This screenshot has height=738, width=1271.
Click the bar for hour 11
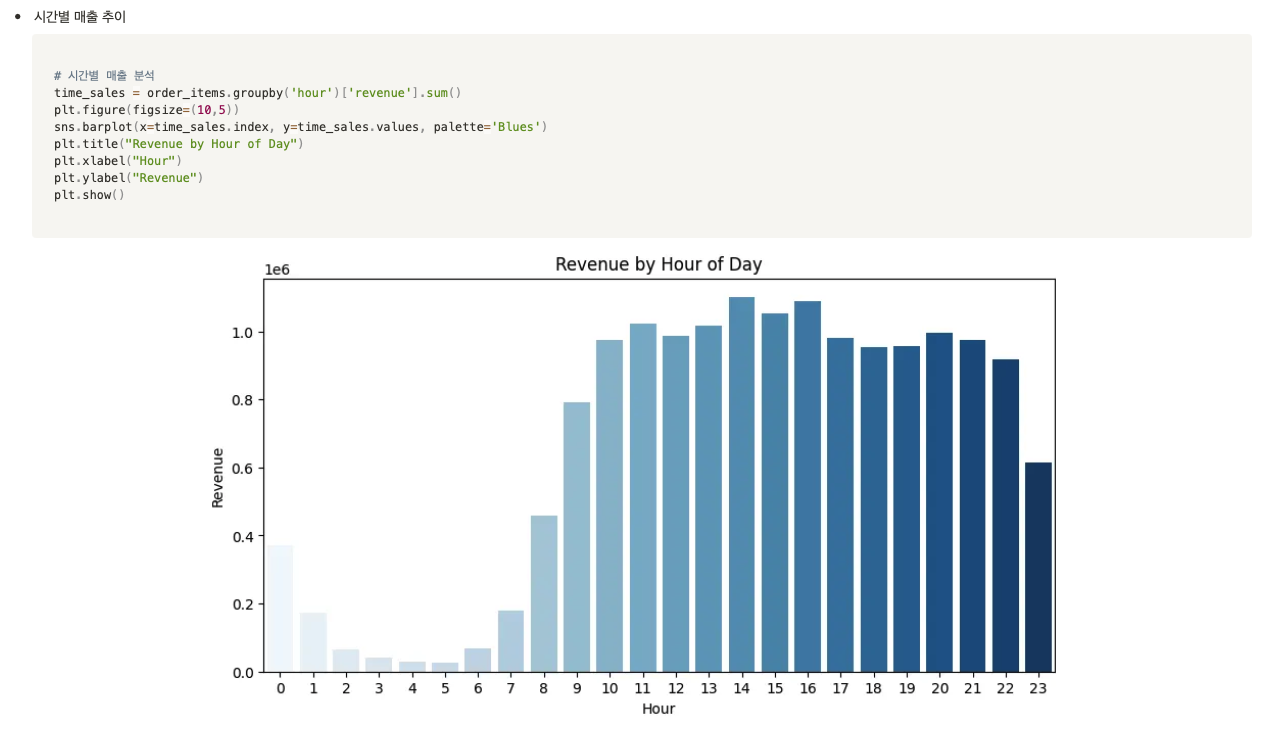pos(643,498)
